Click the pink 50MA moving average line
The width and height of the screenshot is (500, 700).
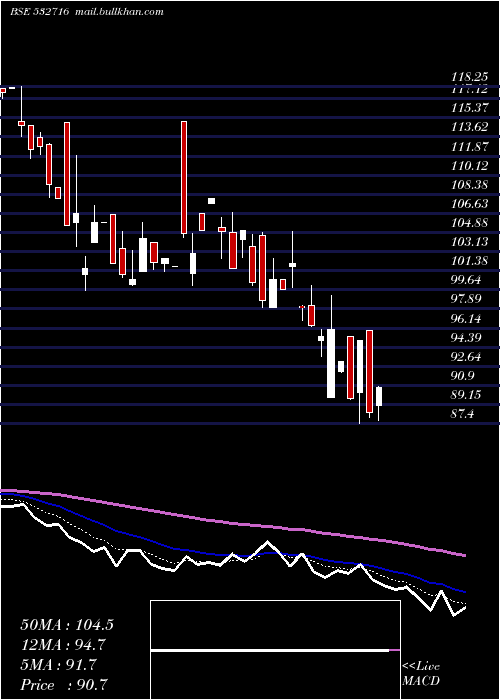click(x=232, y=523)
